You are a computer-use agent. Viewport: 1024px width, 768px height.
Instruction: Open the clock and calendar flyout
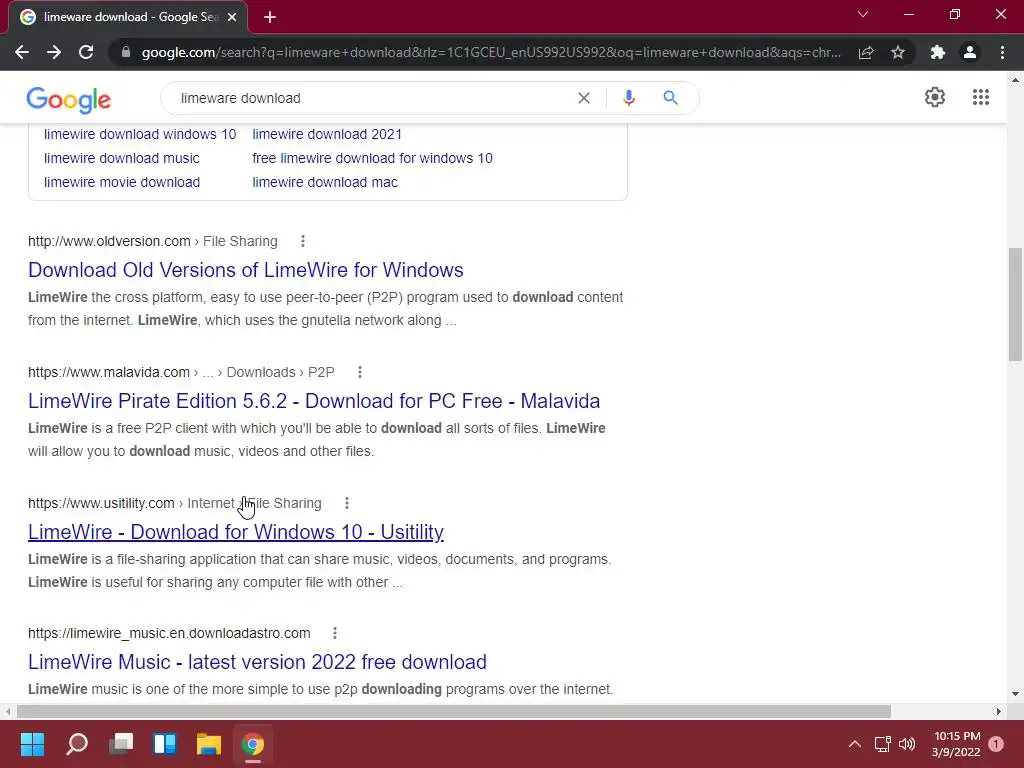click(x=957, y=744)
